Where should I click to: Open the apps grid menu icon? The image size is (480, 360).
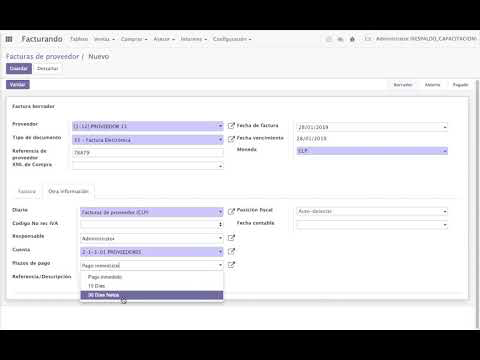tap(9, 39)
